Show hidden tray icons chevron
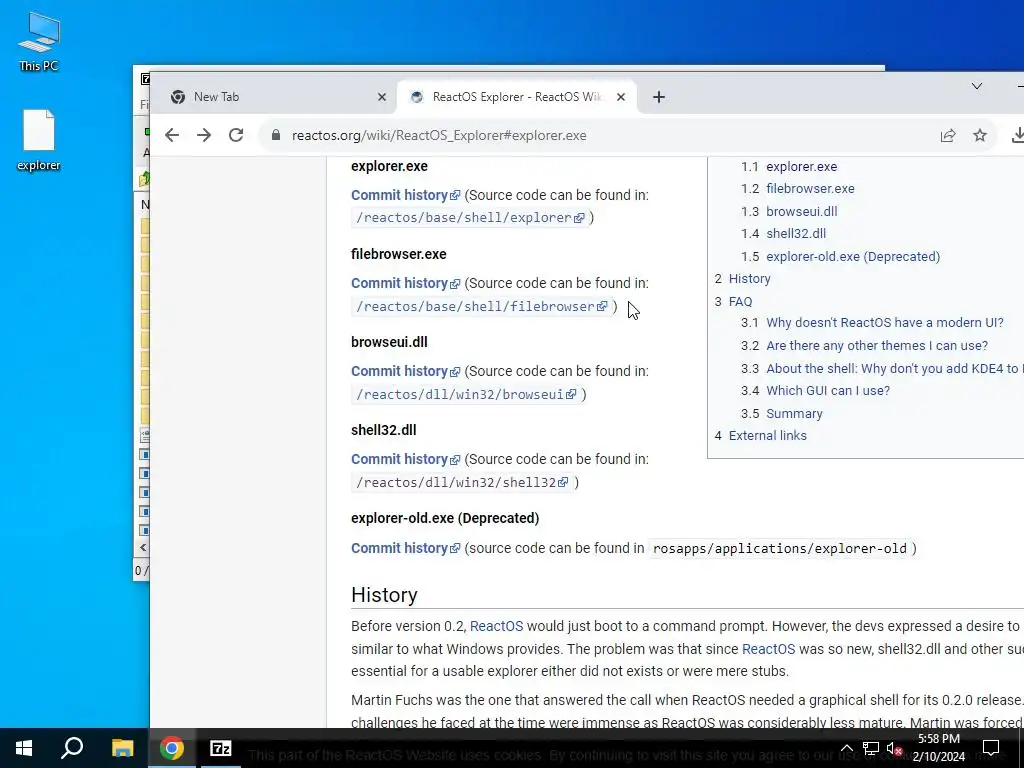The height and width of the screenshot is (768, 1024). tap(846, 748)
